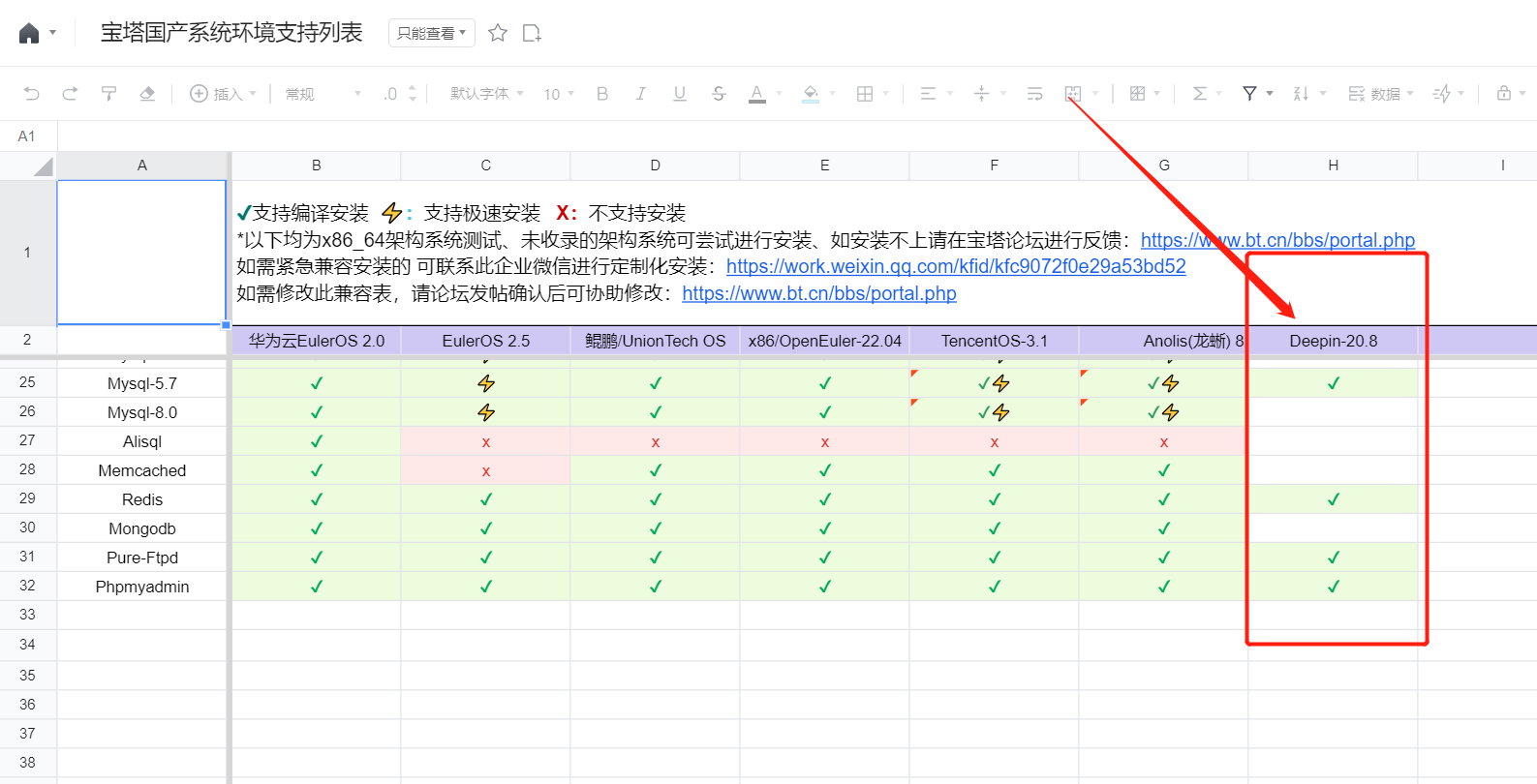Viewport: 1537px width, 784px height.
Task: Click the horizontal align icon
Action: tap(928, 94)
